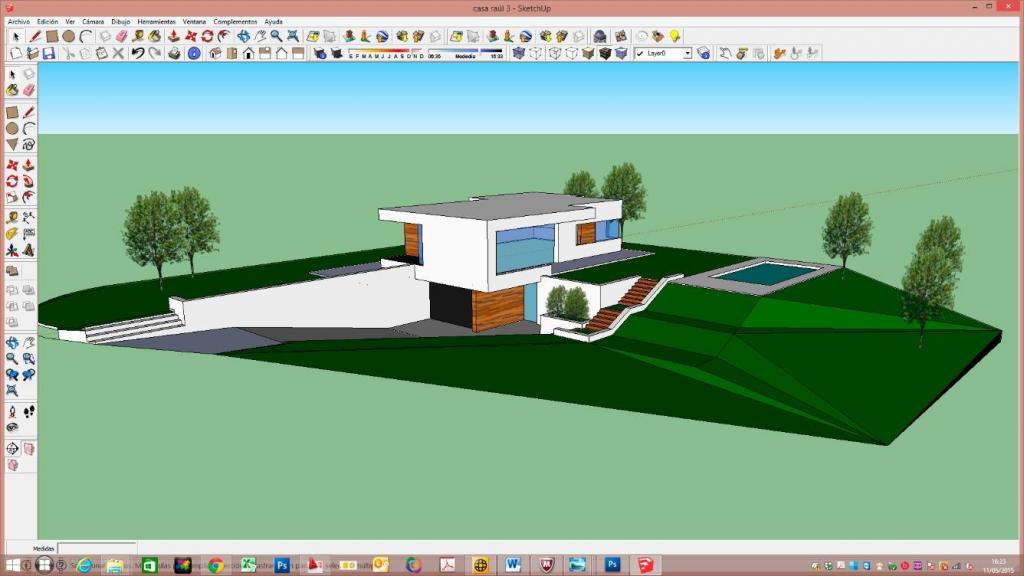1024x576 pixels.
Task: Select the Paint Bucket tool in left toolbar
Action: pos(12,90)
